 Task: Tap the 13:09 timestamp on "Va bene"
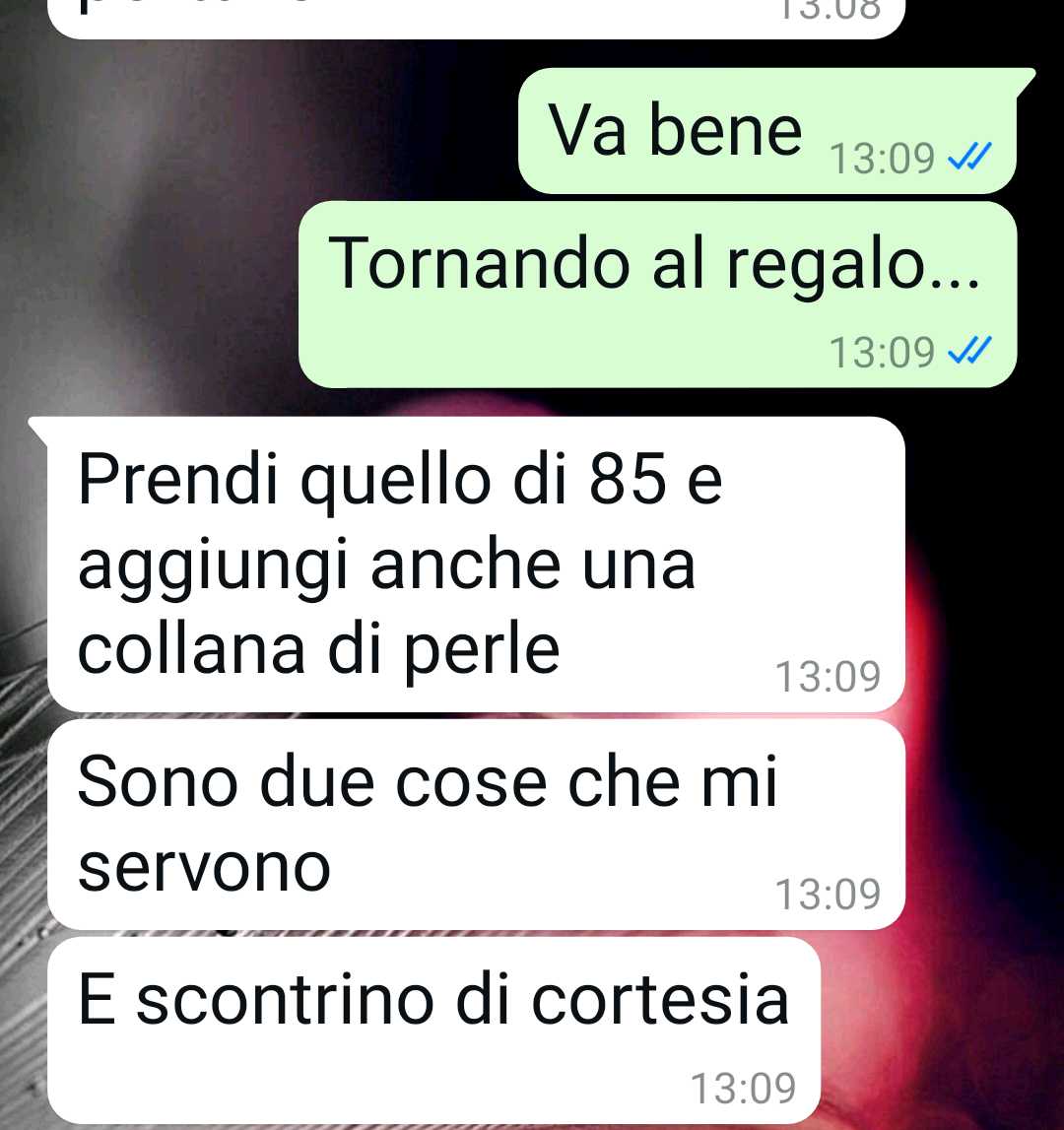click(x=882, y=158)
